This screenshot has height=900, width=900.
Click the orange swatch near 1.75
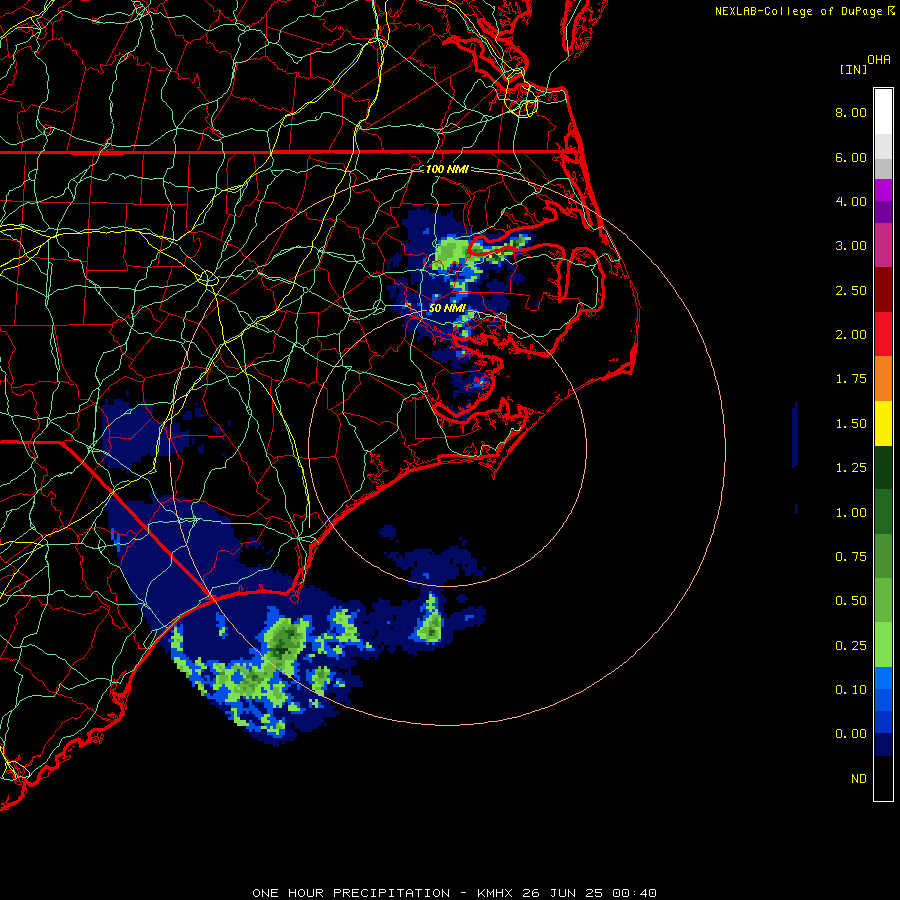click(x=883, y=379)
